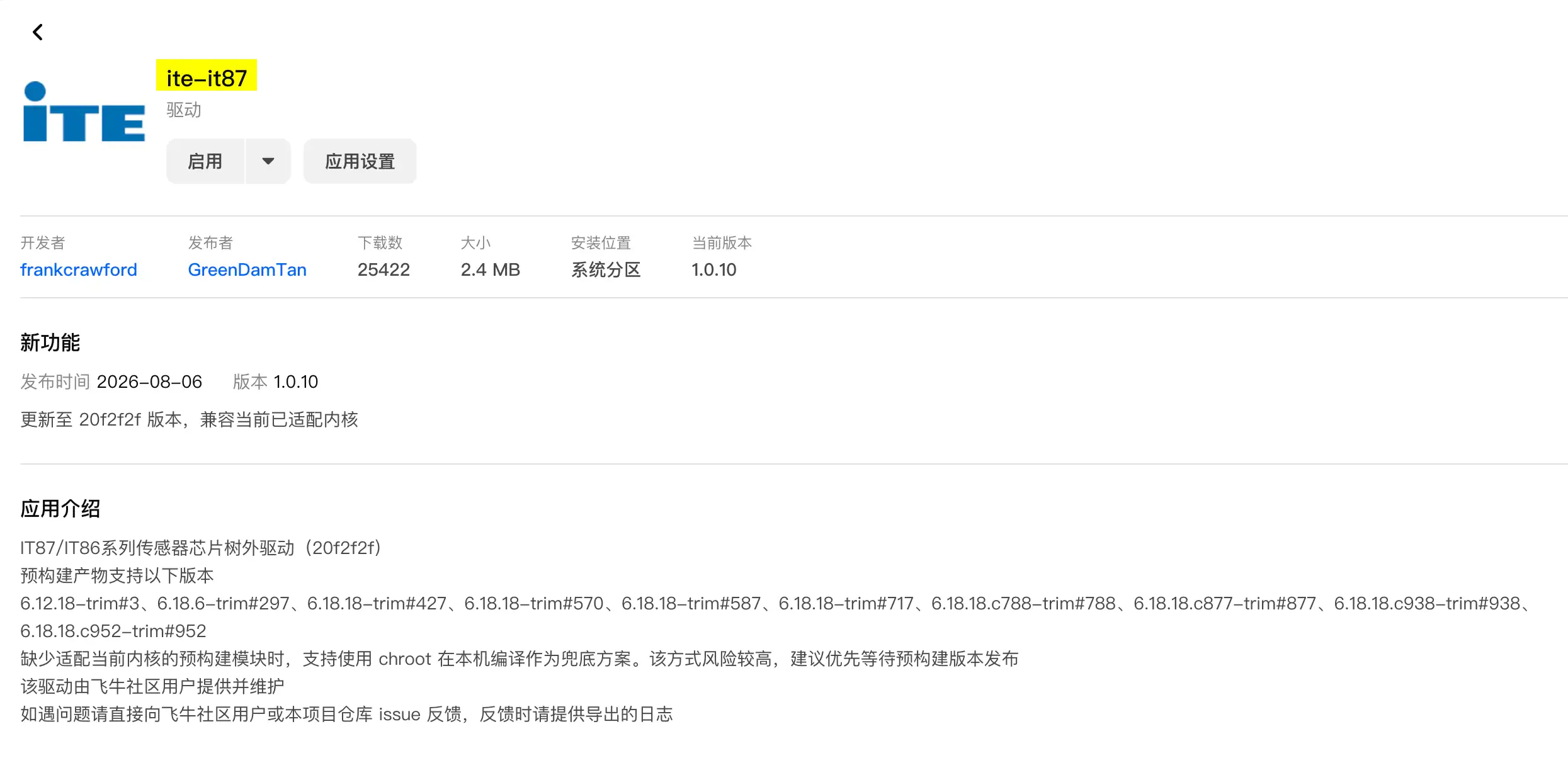Click the download count 25422
The height and width of the screenshot is (758, 1568).
coord(383,270)
